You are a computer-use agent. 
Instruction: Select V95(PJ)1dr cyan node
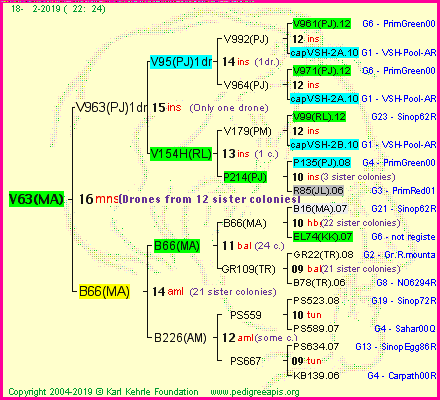(181, 62)
